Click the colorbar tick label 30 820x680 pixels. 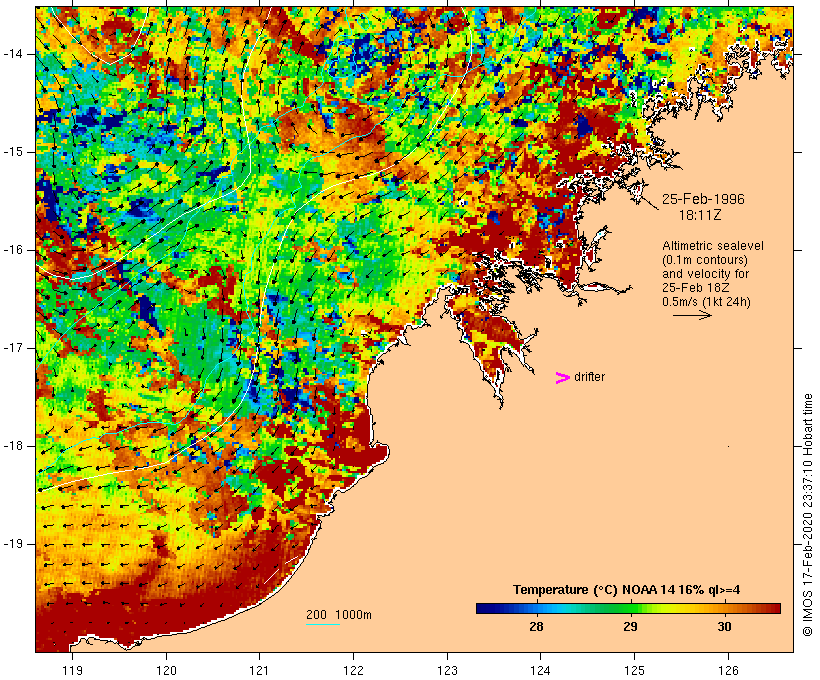(724, 626)
